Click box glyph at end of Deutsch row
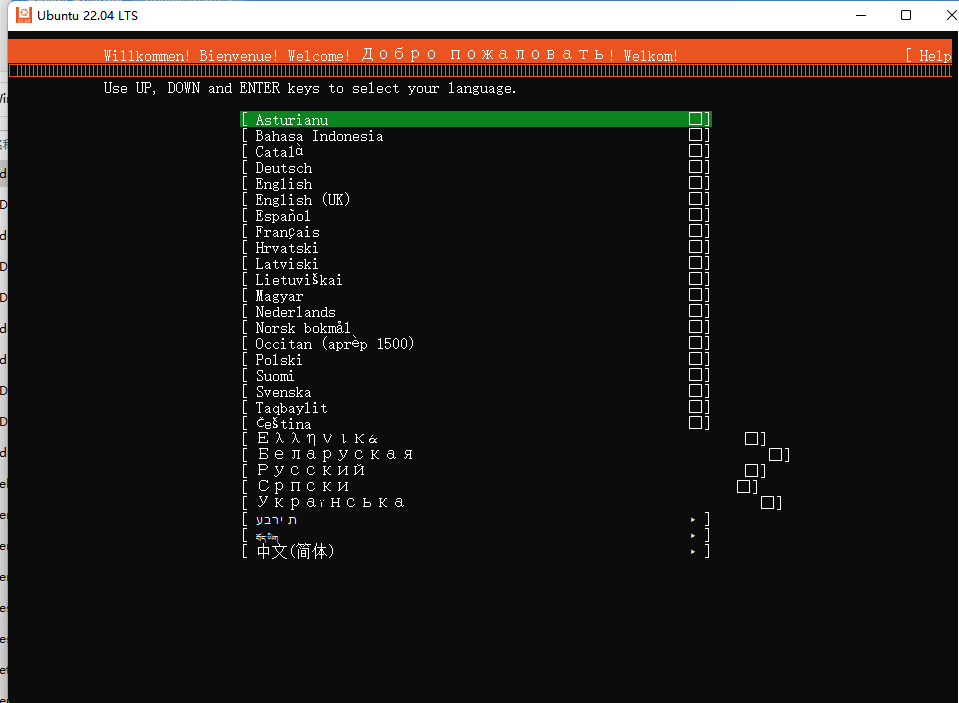Viewport: 959px width, 703px height. (695, 166)
